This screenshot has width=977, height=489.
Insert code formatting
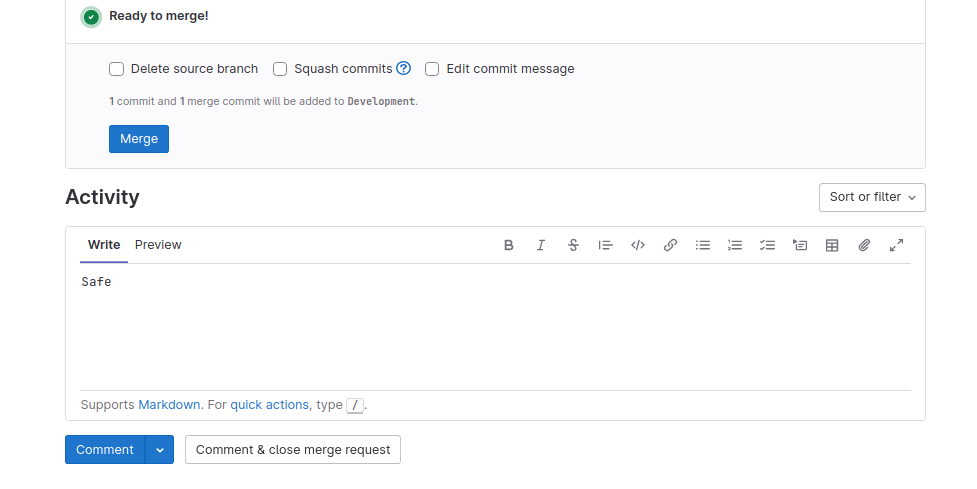637,245
